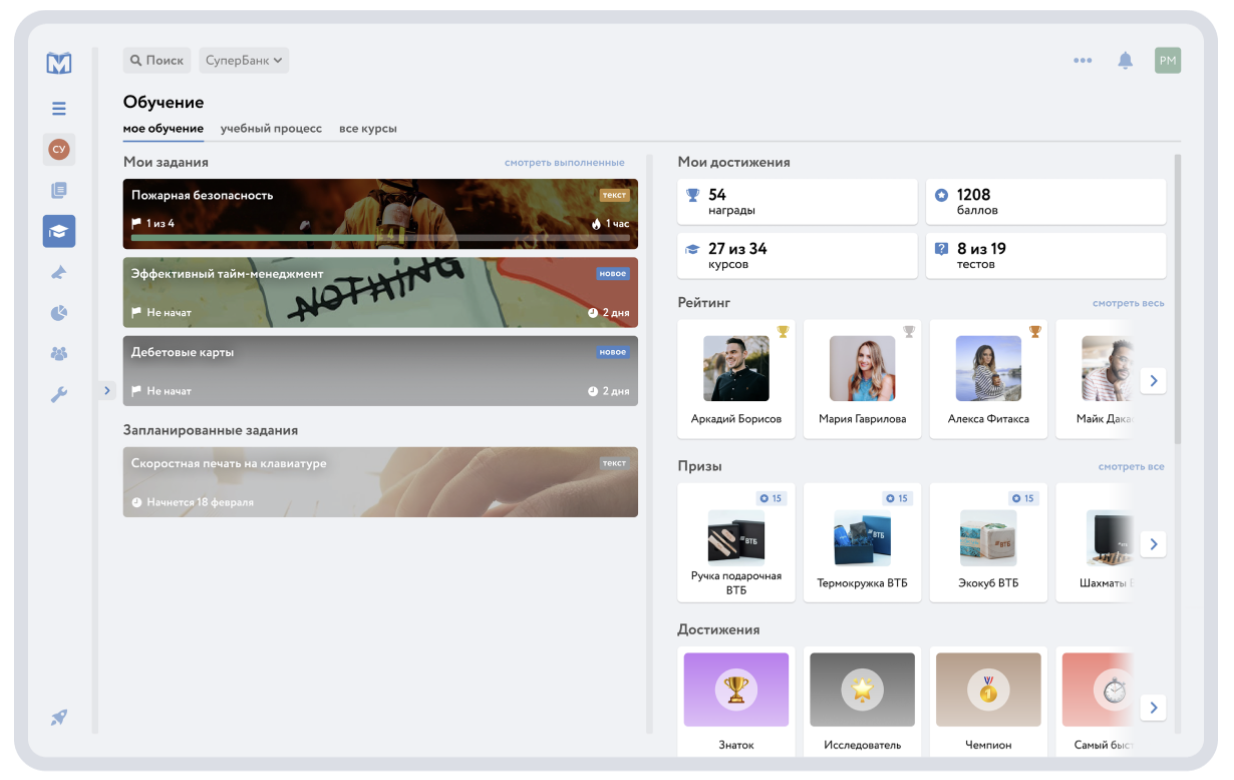Click смотреть весь link in Рейтинг

1128,303
